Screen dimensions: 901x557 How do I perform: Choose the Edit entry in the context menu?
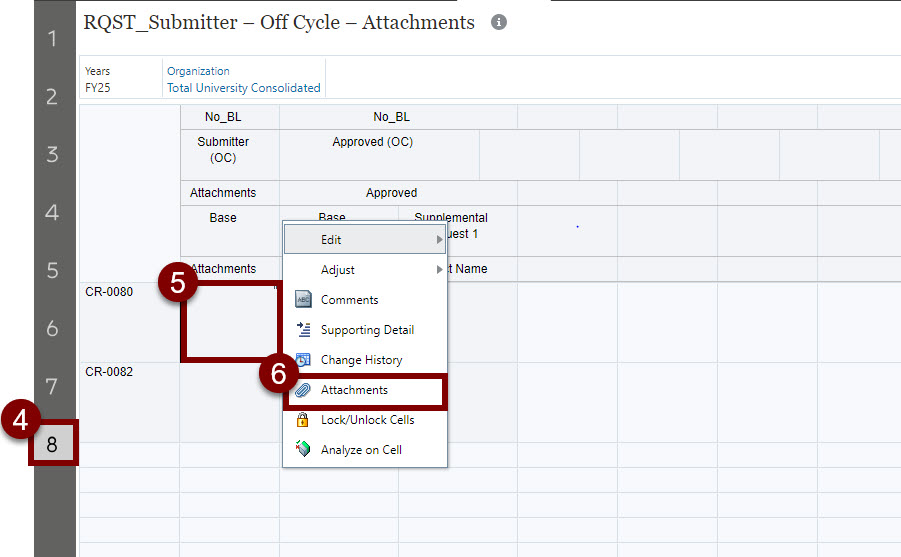click(x=331, y=240)
